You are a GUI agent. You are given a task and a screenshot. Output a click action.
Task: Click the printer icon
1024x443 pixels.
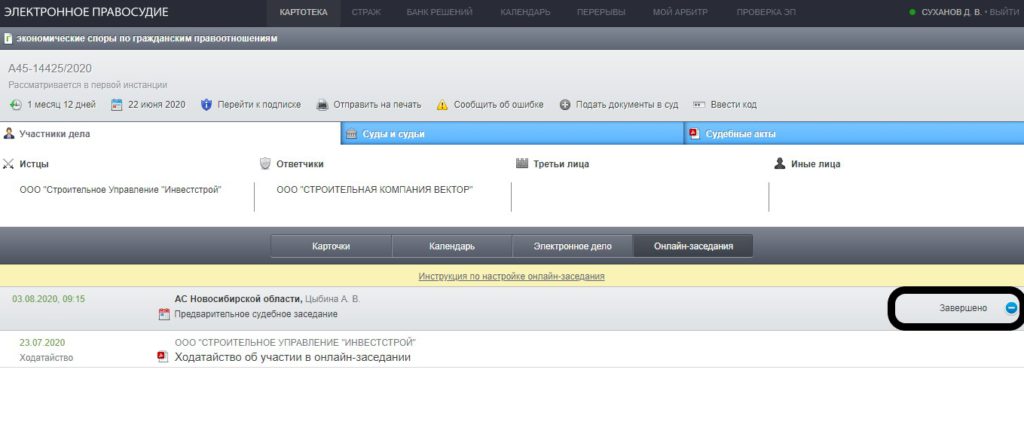click(x=322, y=105)
